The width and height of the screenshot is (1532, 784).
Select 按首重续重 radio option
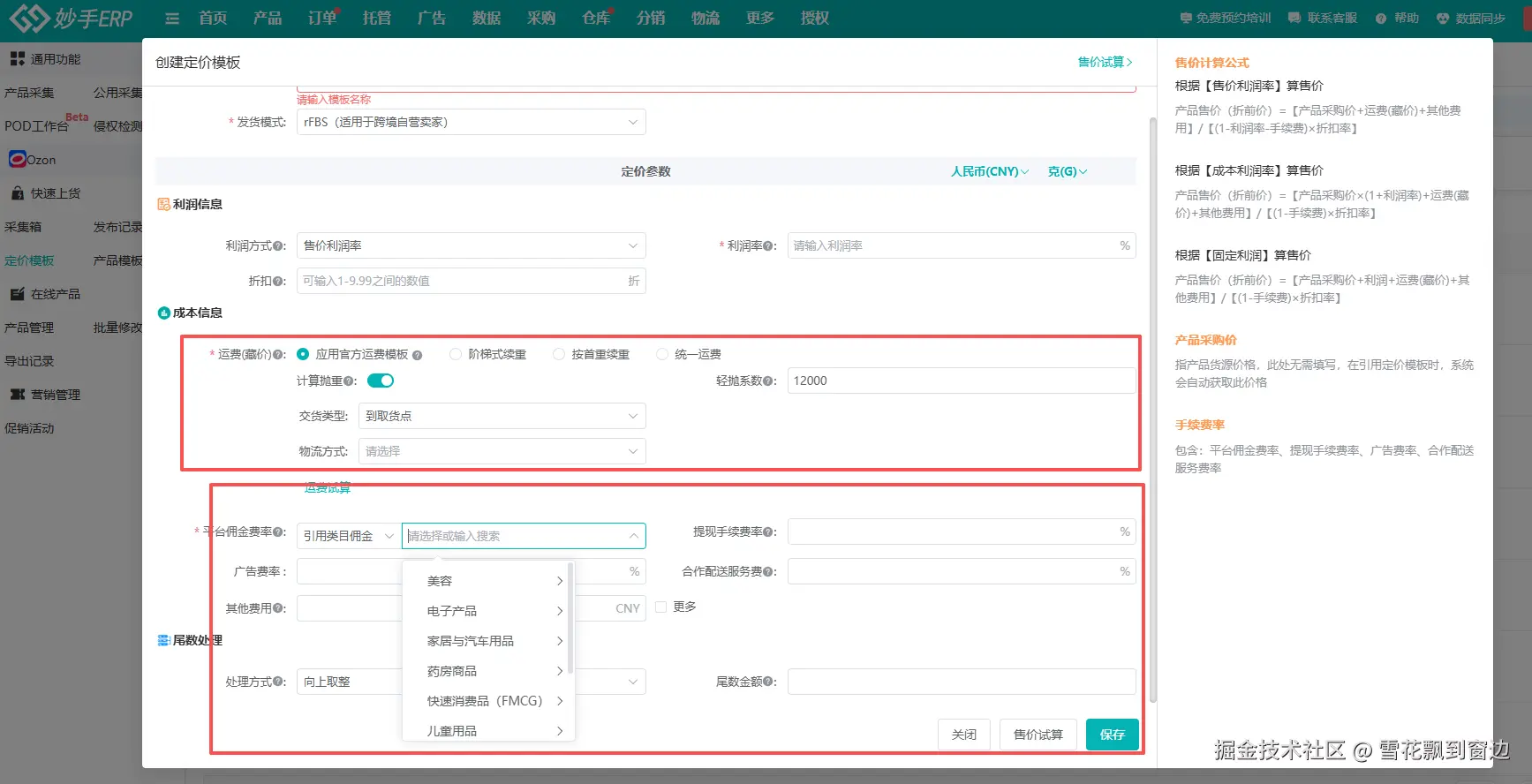point(559,354)
